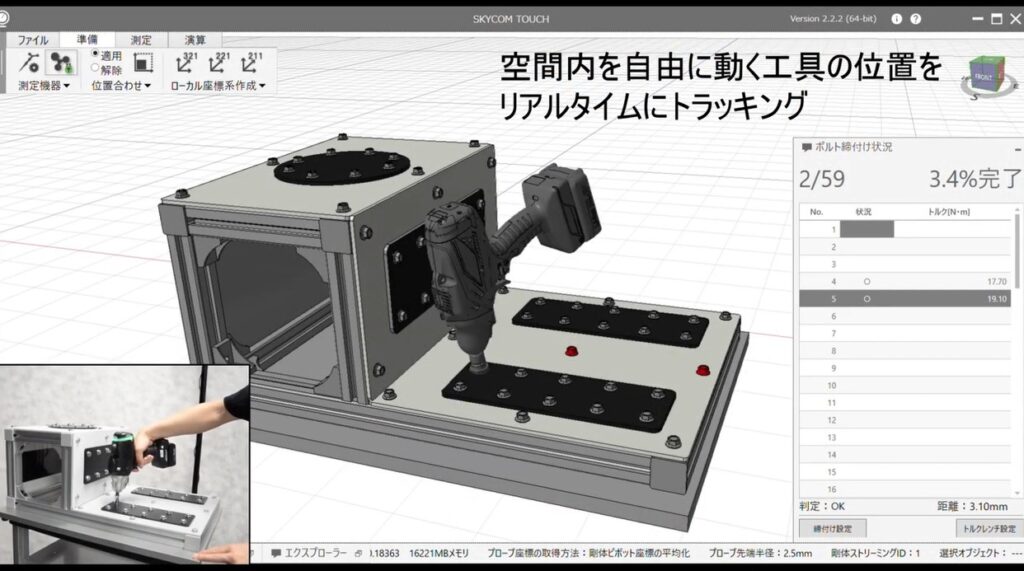The height and width of the screenshot is (571, 1024).
Task: Click the Explorer speech bubble icon
Action: (276, 553)
